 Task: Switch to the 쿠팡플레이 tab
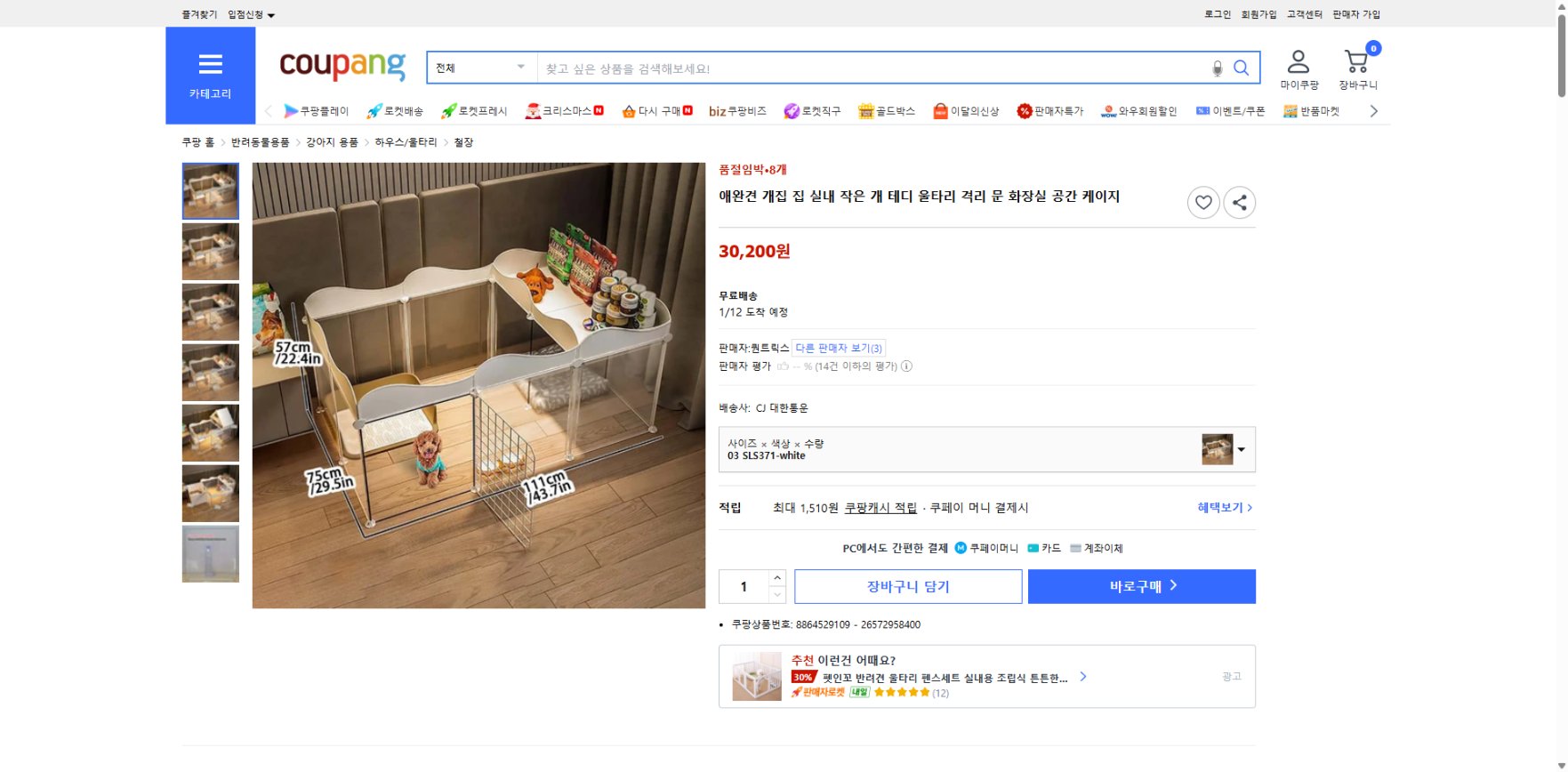[289, 110]
